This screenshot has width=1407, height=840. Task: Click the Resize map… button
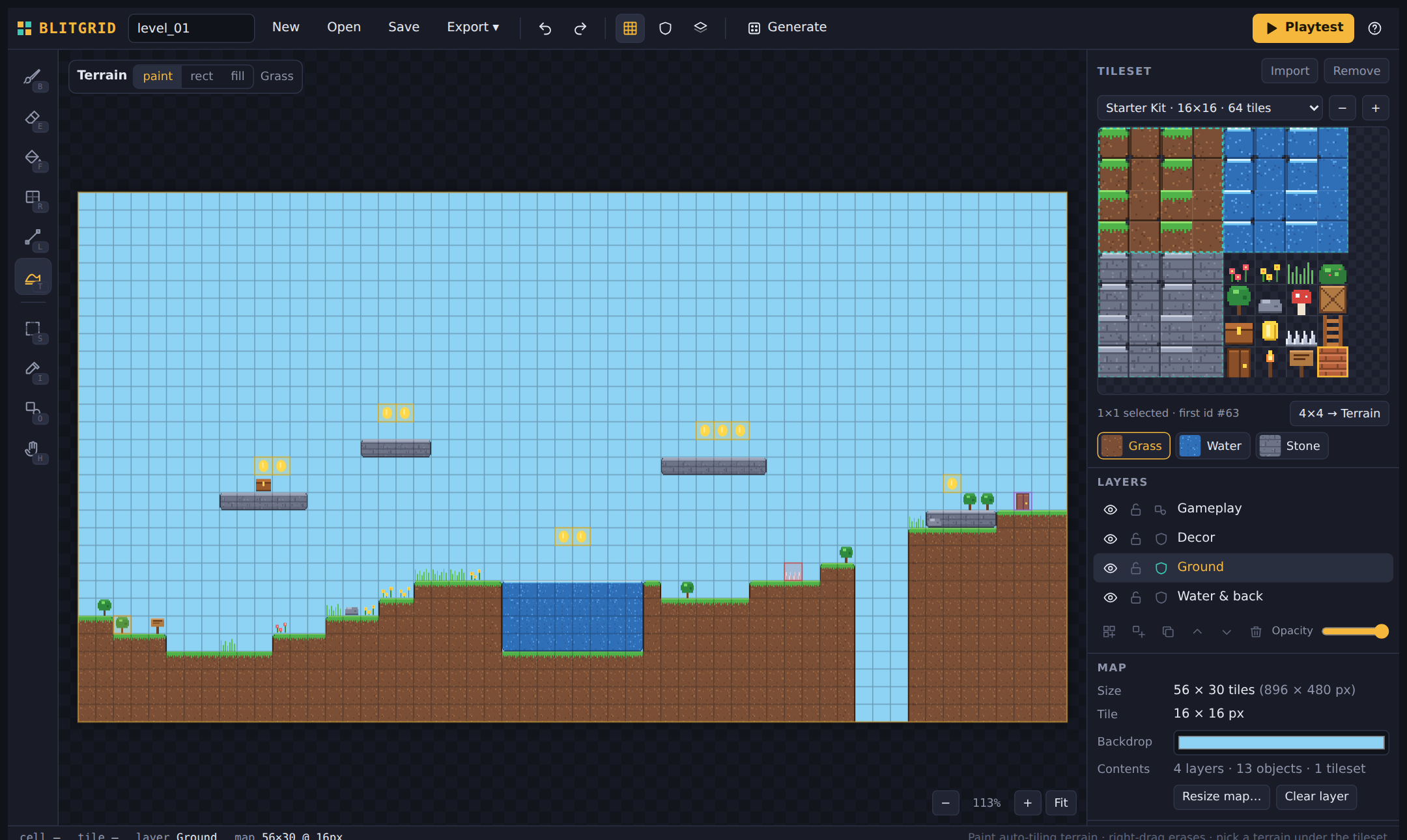tap(1221, 797)
